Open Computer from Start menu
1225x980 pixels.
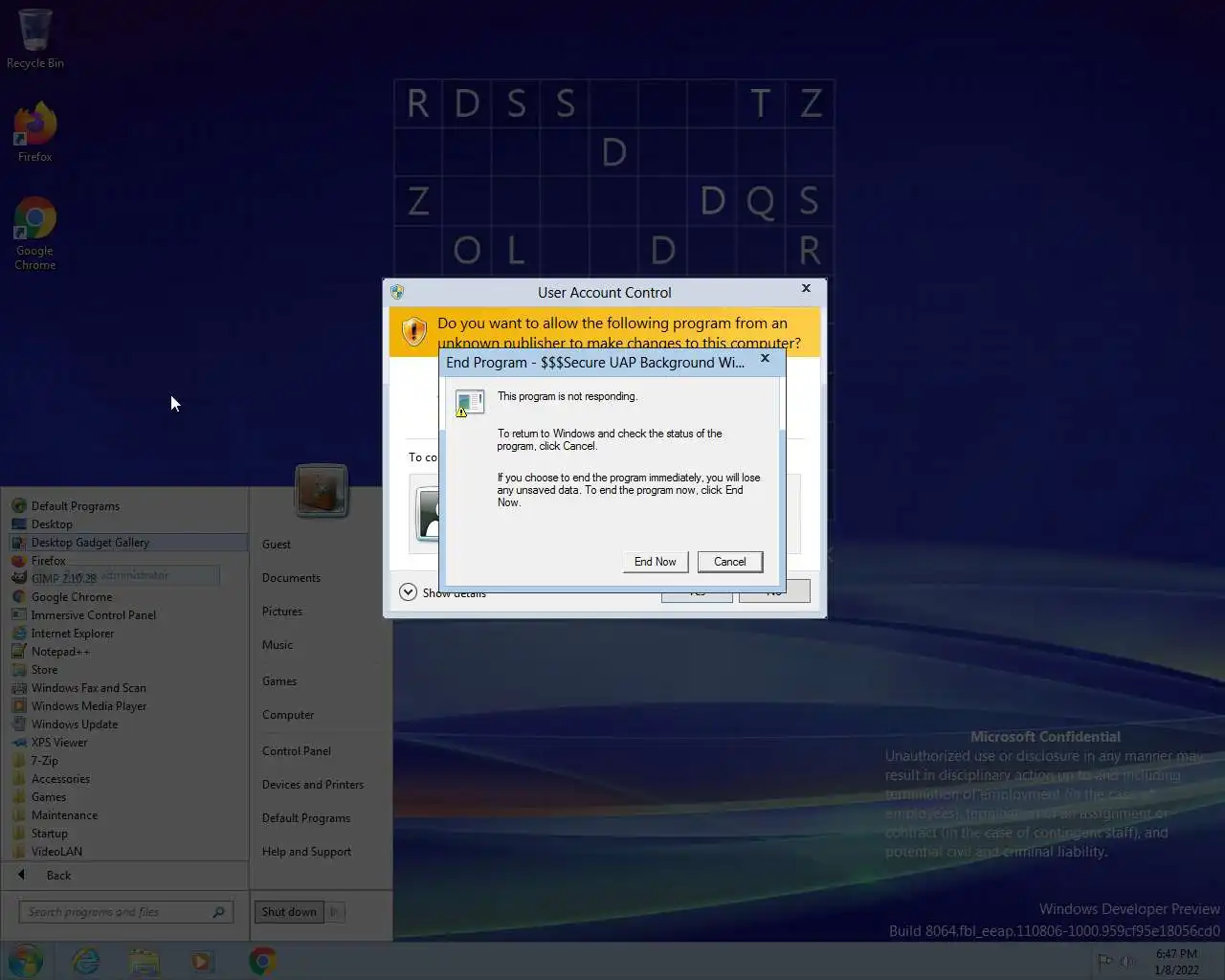click(x=288, y=715)
